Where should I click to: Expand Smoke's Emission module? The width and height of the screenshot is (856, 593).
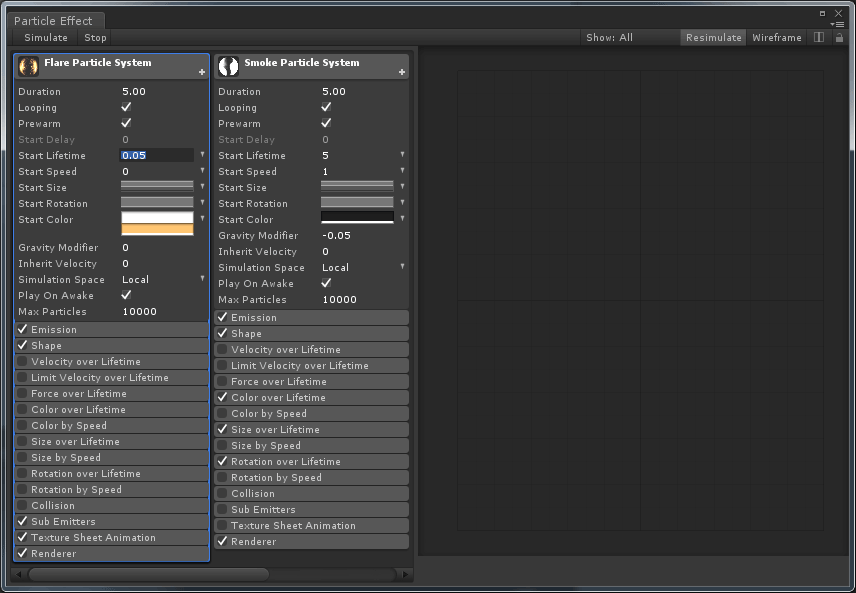point(312,317)
